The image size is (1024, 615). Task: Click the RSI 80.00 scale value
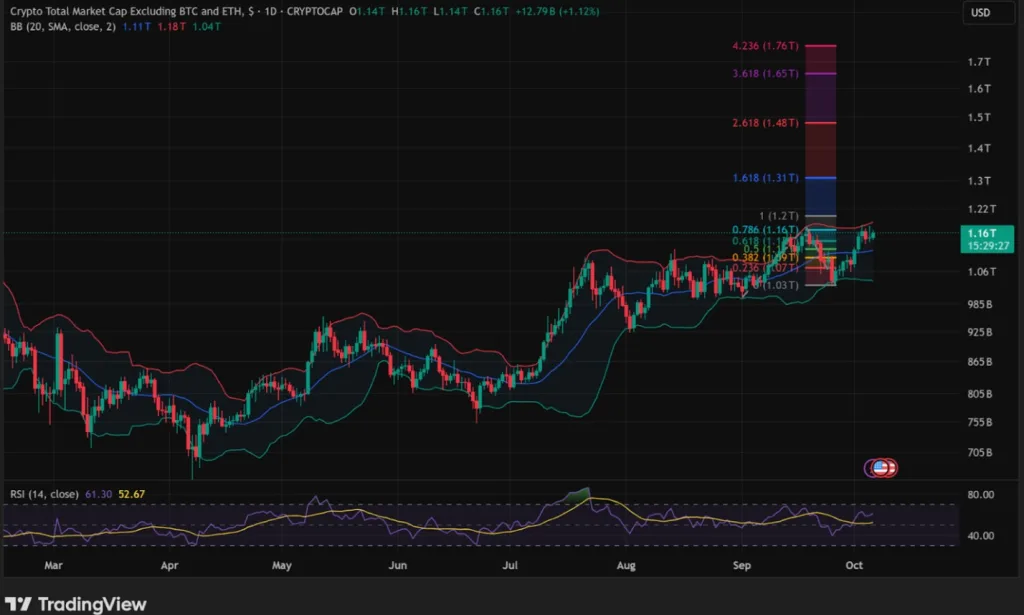coord(980,494)
